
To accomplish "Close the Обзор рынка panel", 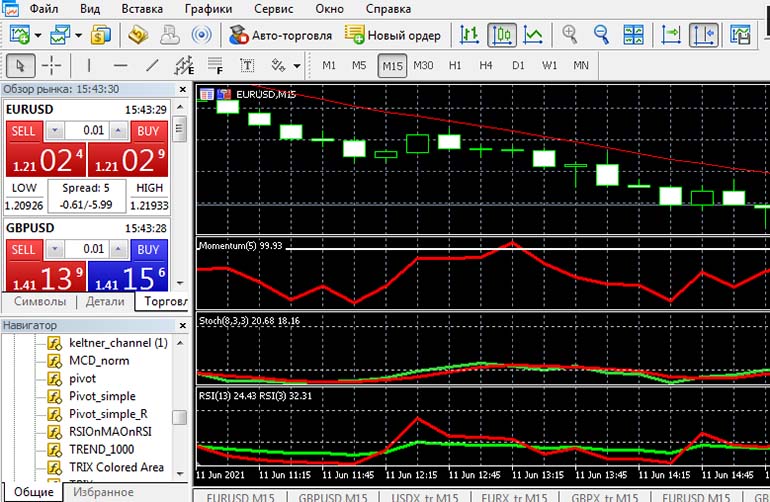I will (x=183, y=89).
